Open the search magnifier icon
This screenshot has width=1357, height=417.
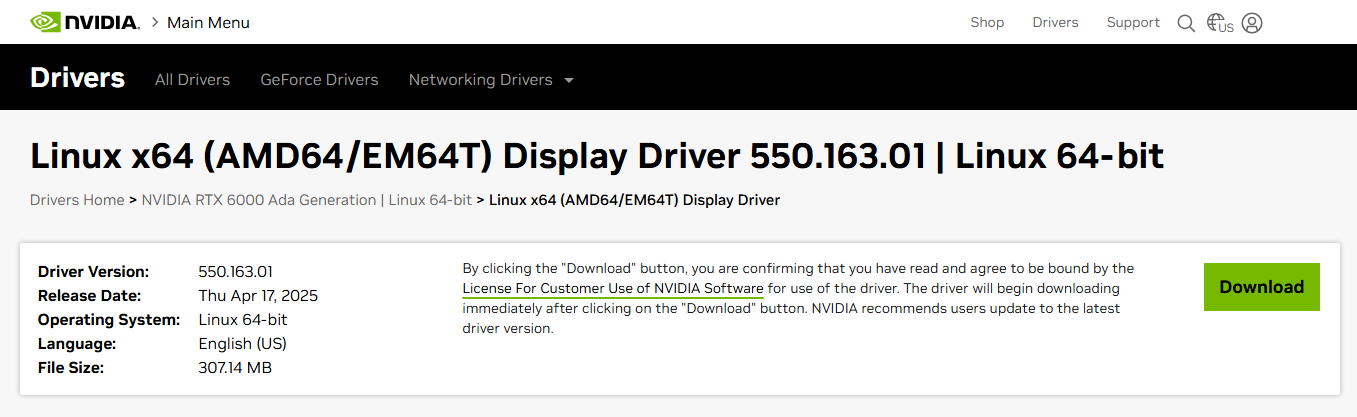click(1186, 23)
